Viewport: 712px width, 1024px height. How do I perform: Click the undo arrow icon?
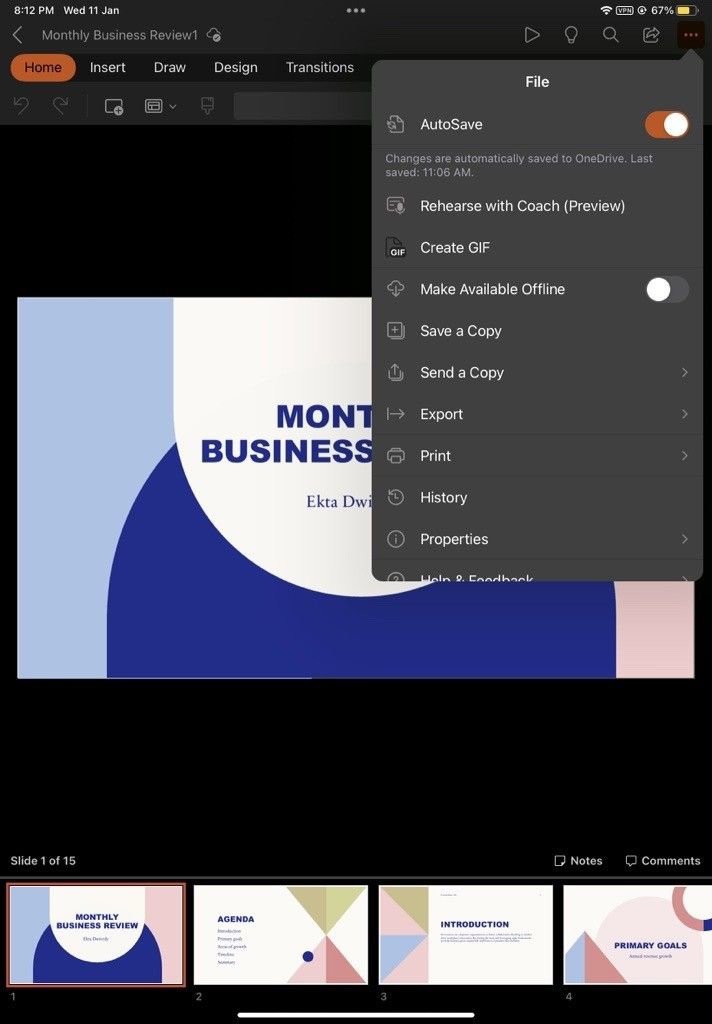pos(22,105)
